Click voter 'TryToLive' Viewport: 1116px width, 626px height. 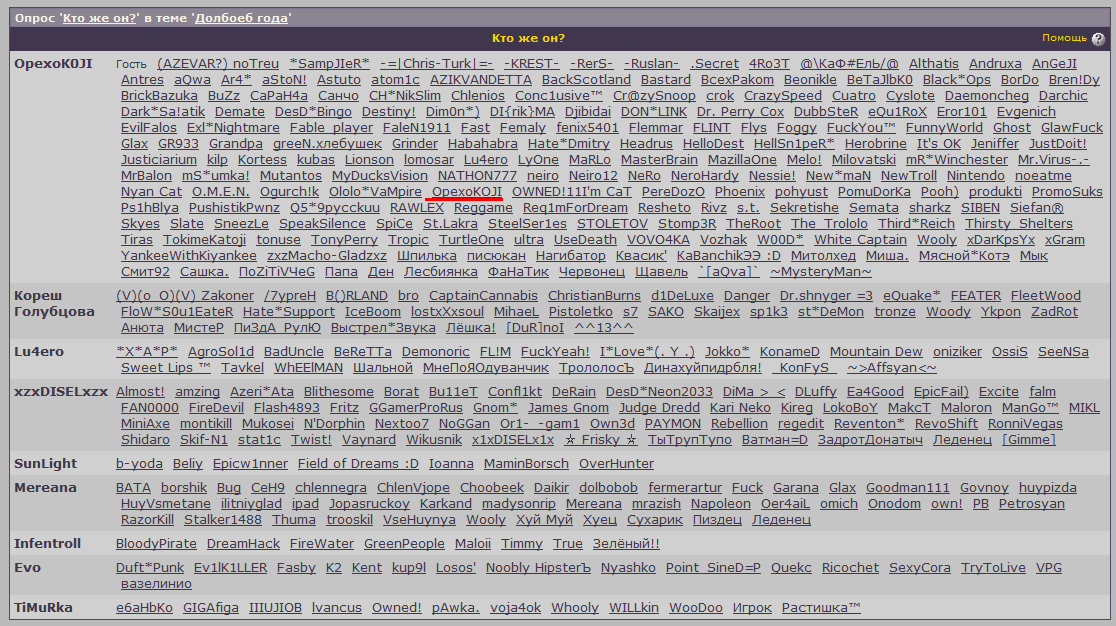point(993,568)
